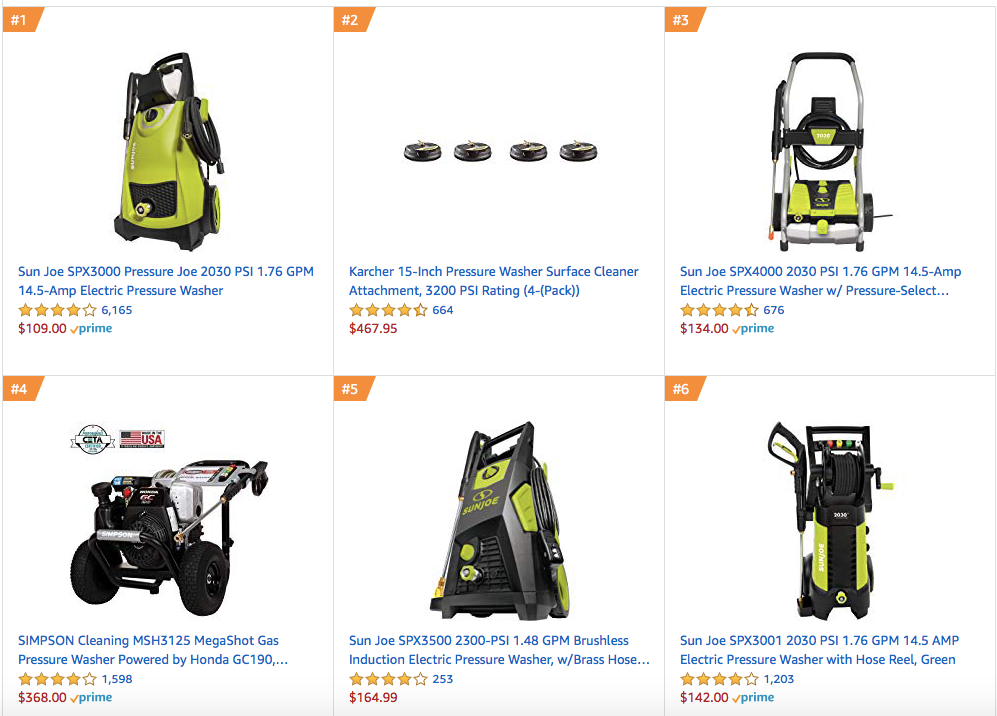The width and height of the screenshot is (997, 716).
Task: Click the Karcher 15-Inch Surface Cleaner title link
Action: point(493,281)
